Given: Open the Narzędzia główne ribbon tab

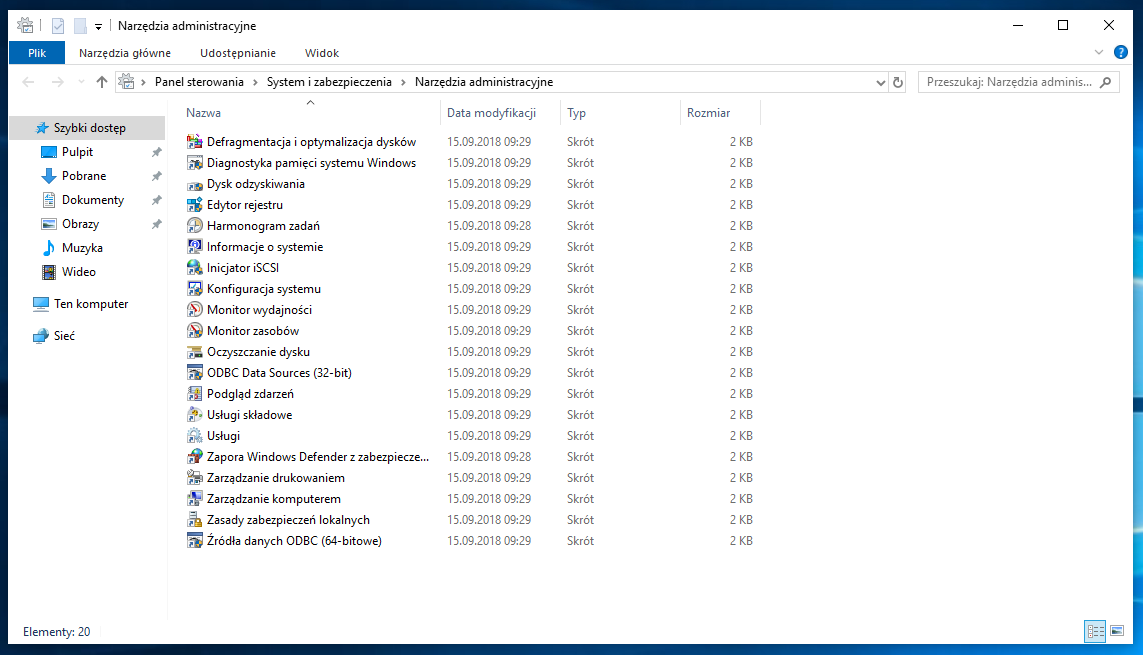Looking at the screenshot, I should [x=125, y=53].
